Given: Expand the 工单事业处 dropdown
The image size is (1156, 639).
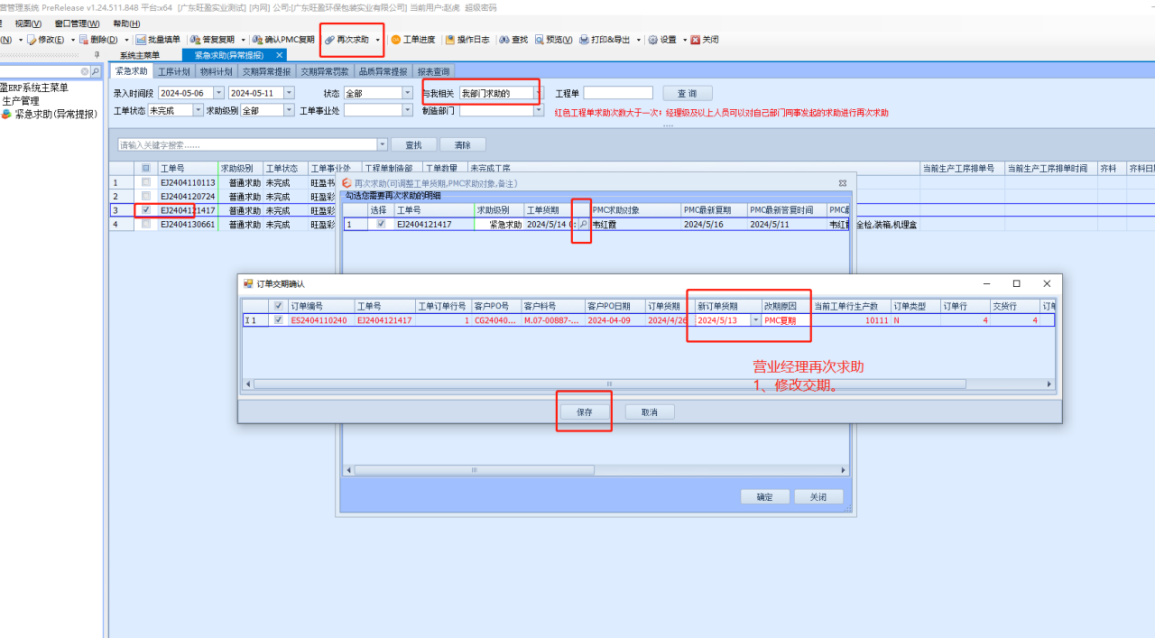Looking at the screenshot, I should [407, 111].
